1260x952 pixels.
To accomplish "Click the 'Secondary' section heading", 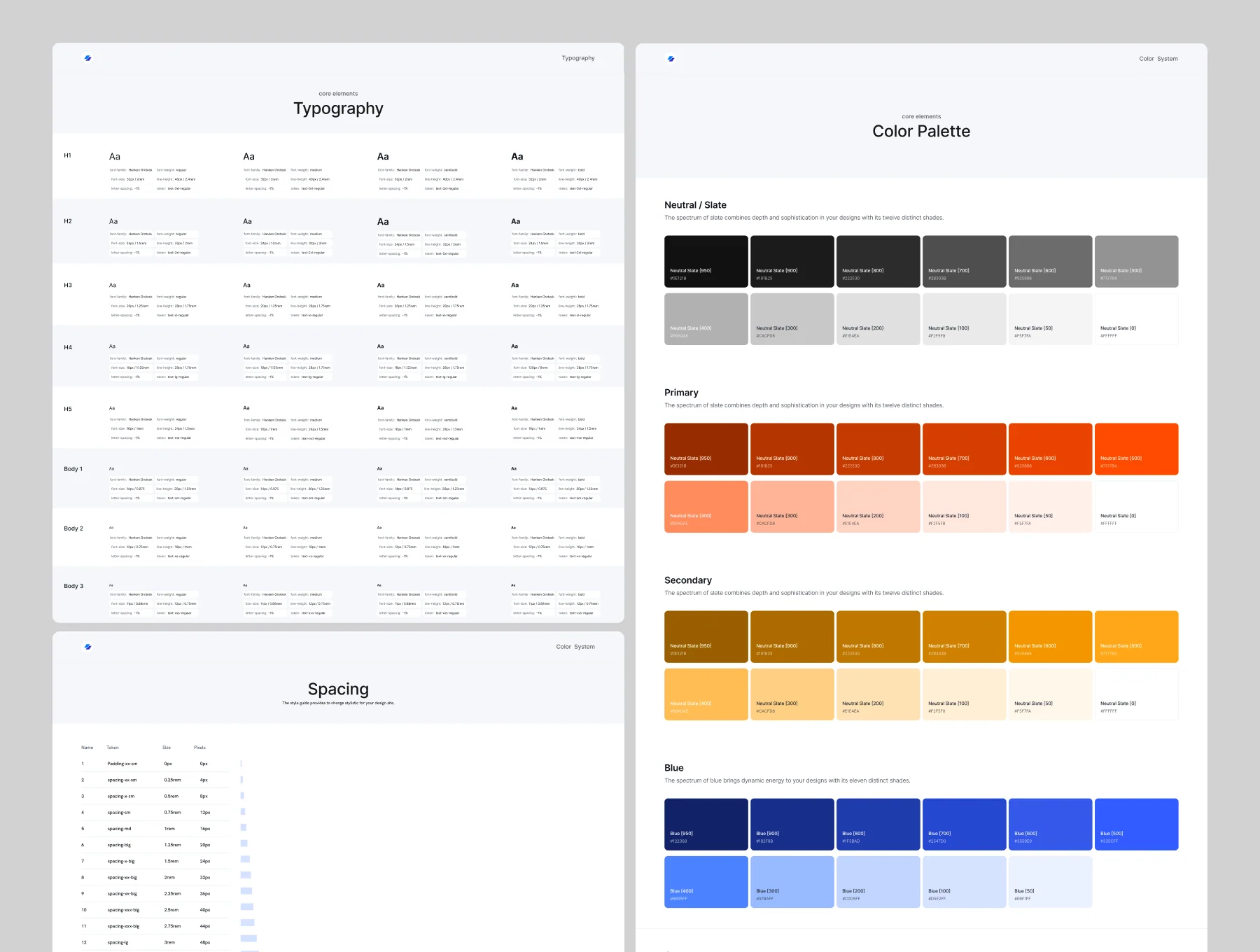I will point(687,580).
